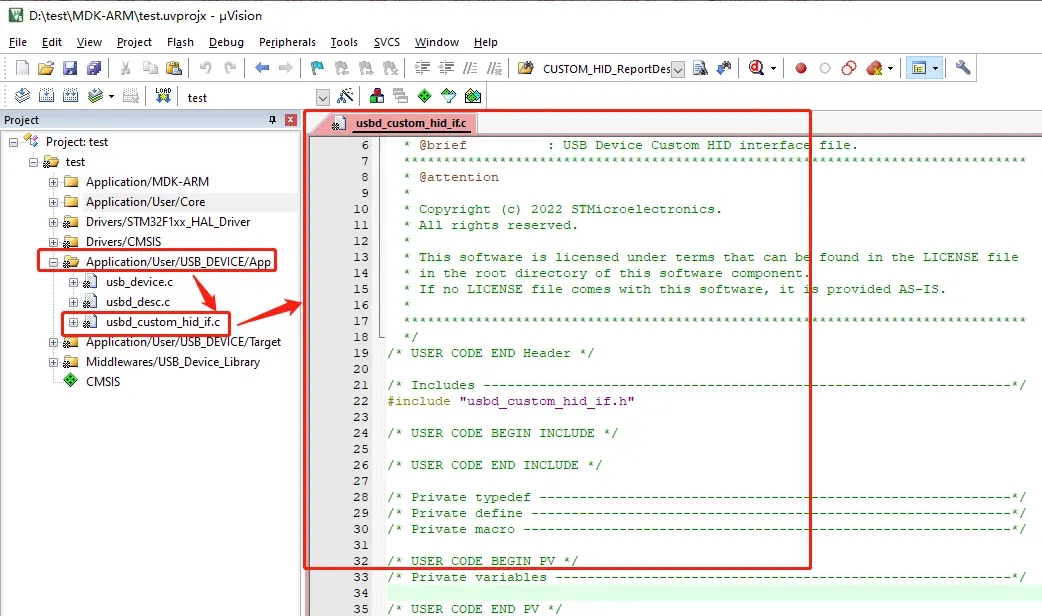1042x616 pixels.
Task: Click the Insert Breakpoint red dot icon
Action: tap(800, 68)
